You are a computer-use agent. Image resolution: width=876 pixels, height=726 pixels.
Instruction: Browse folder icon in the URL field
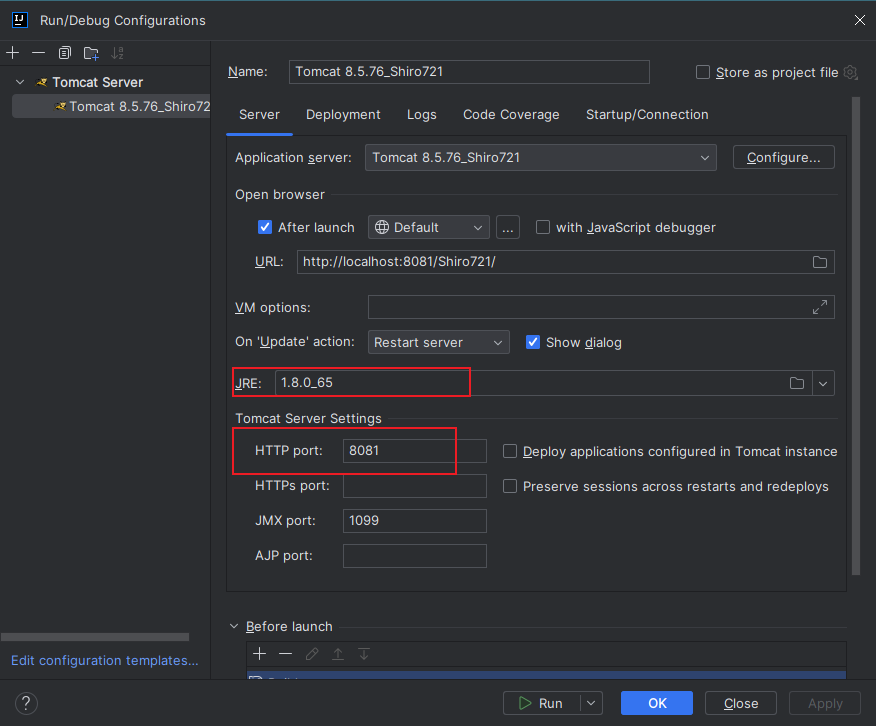[x=820, y=262]
